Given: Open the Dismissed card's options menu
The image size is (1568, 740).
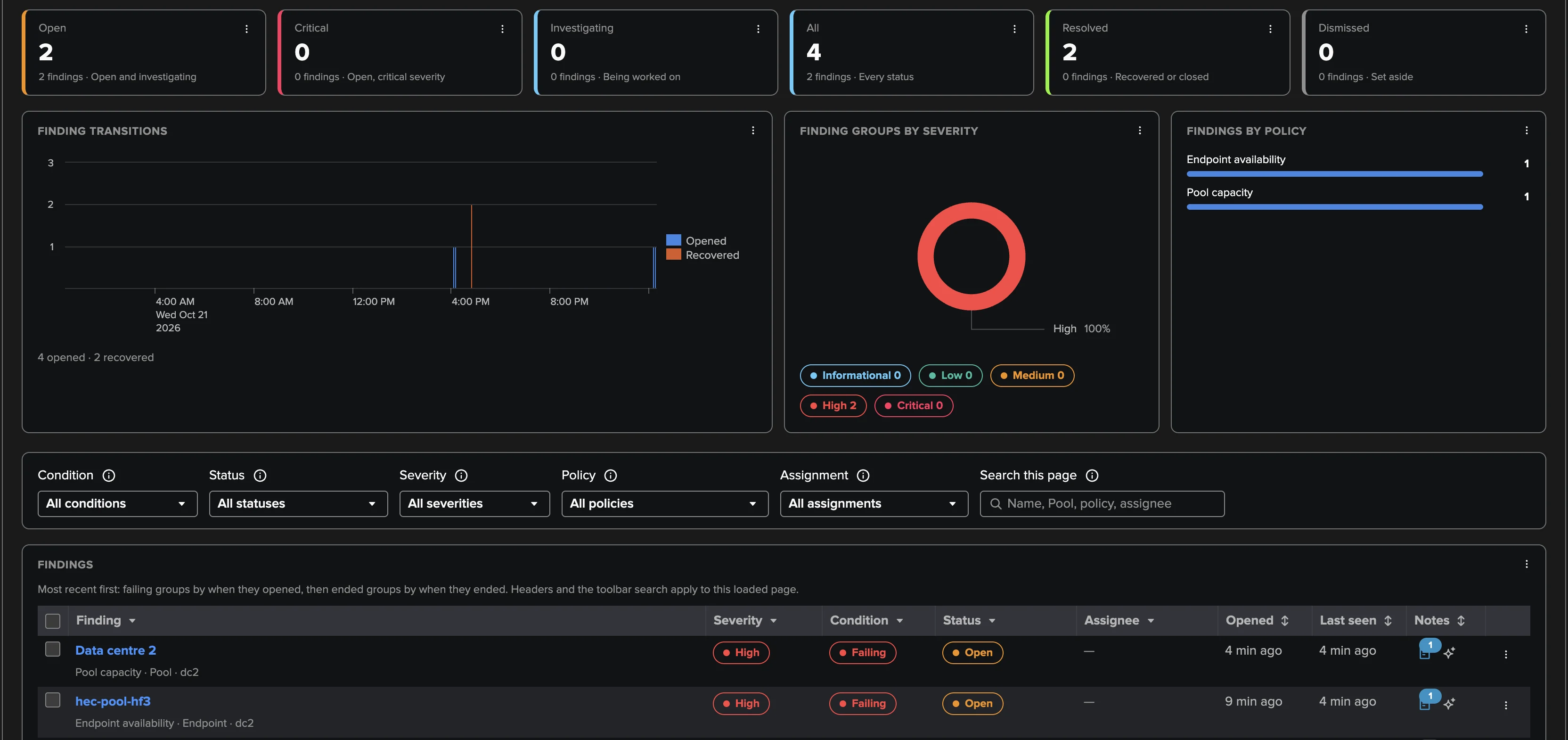Looking at the screenshot, I should [1526, 29].
